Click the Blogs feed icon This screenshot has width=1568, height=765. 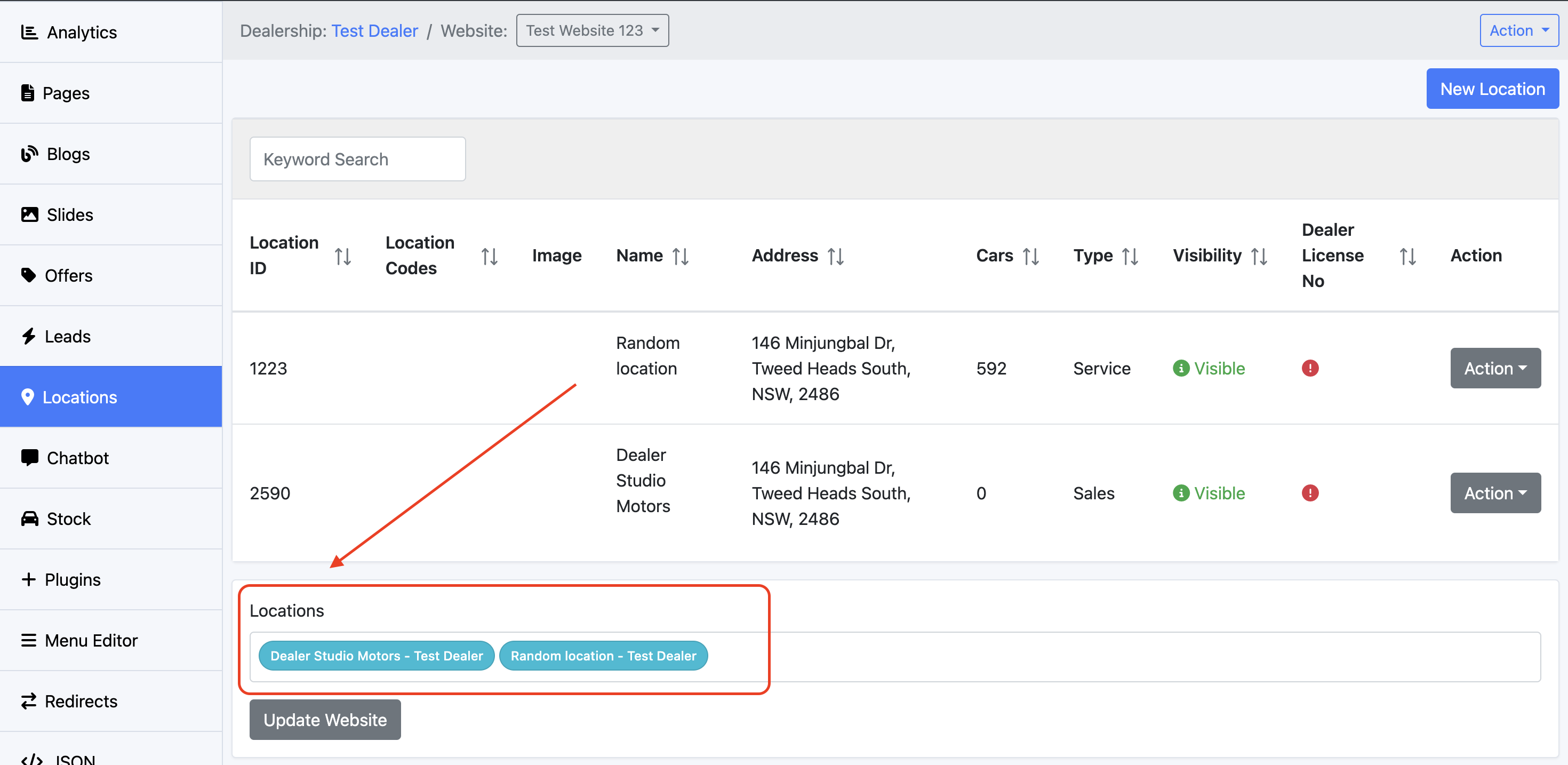pos(29,154)
